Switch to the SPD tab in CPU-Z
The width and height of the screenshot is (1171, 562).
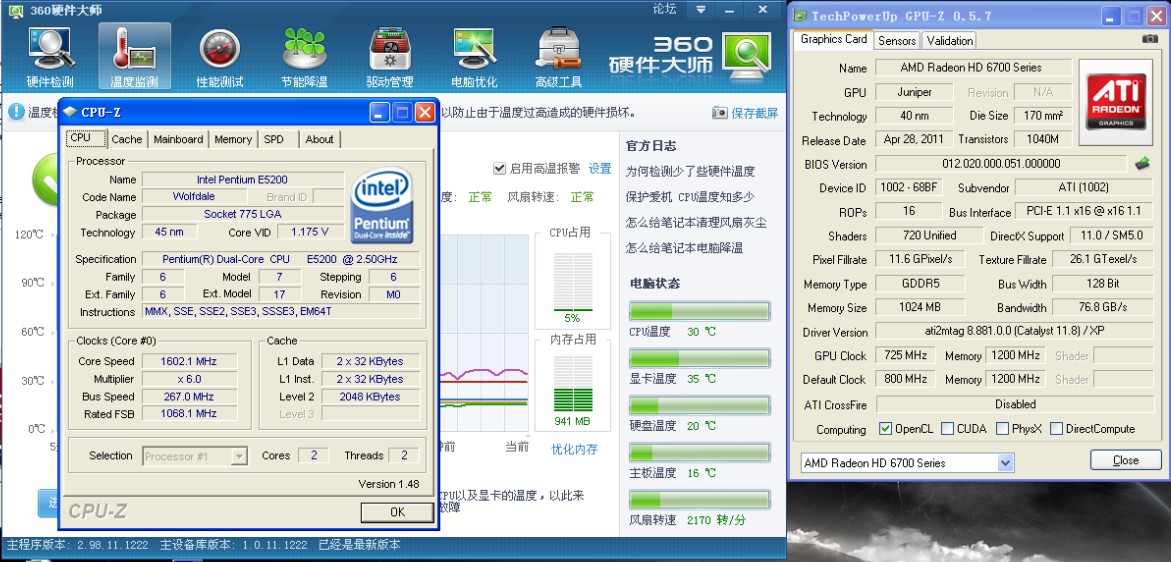coord(274,140)
